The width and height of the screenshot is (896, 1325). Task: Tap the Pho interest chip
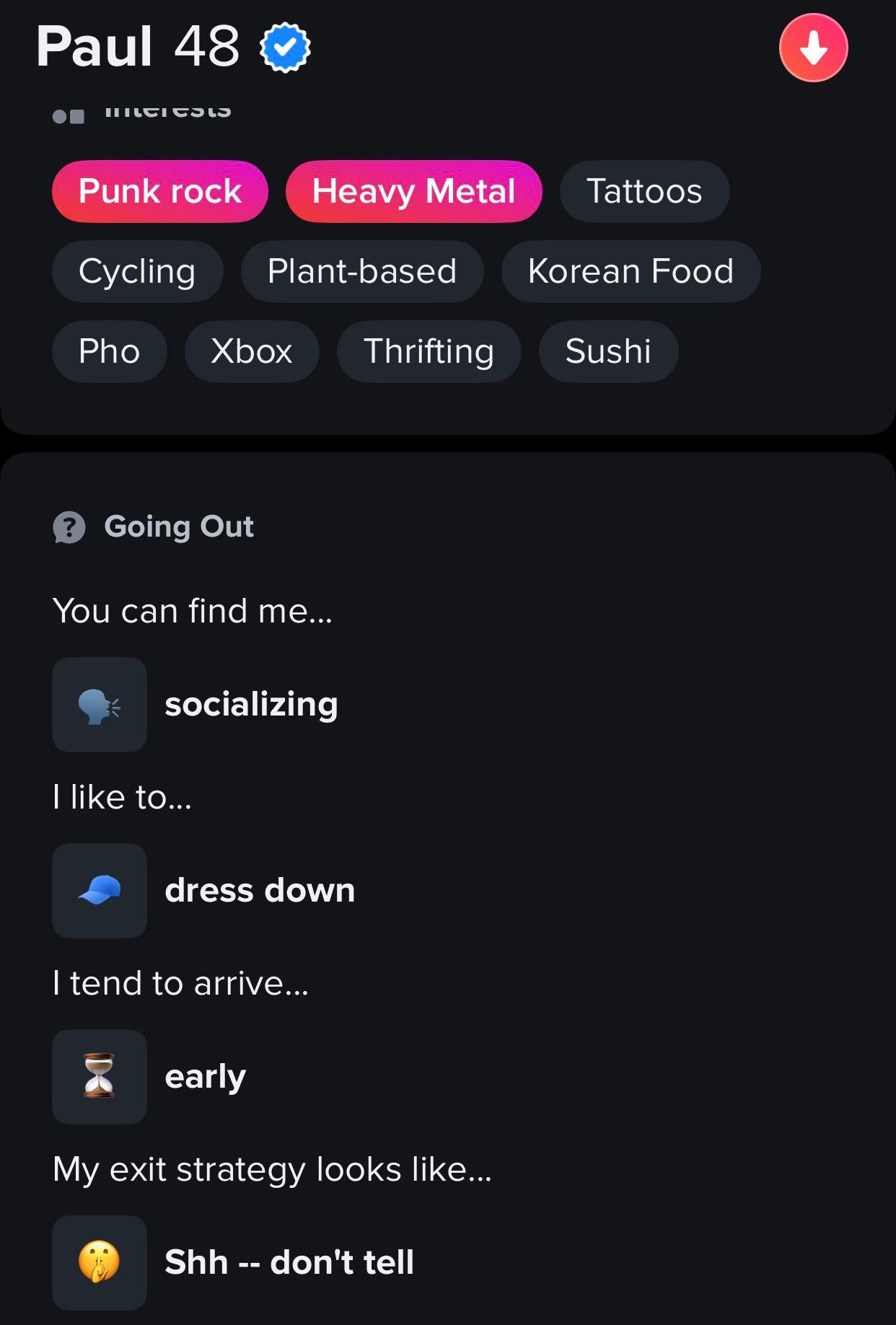(x=110, y=351)
